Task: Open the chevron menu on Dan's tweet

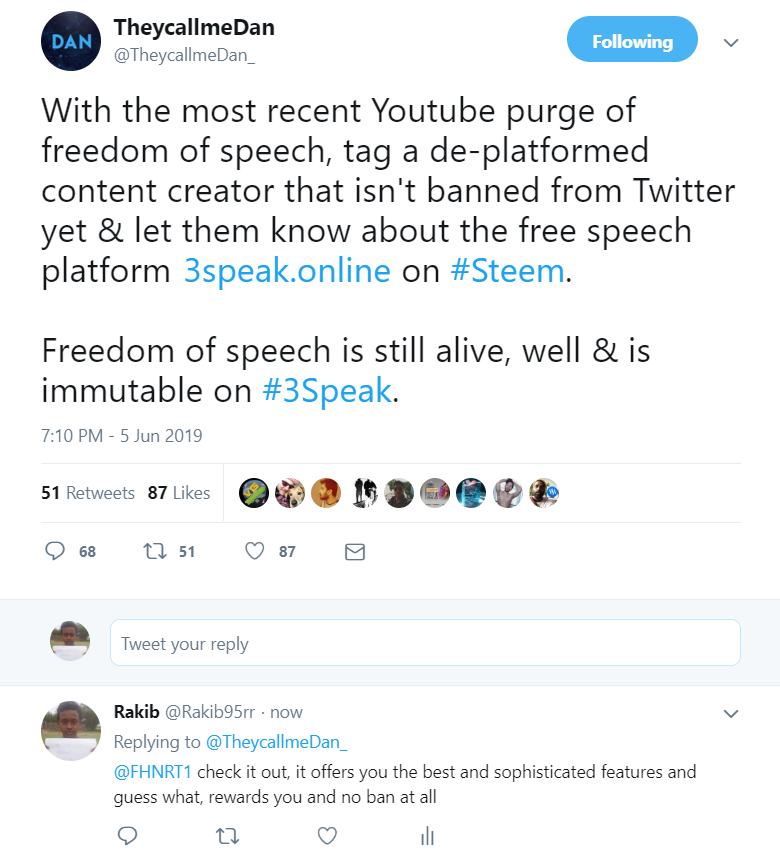Action: (731, 43)
